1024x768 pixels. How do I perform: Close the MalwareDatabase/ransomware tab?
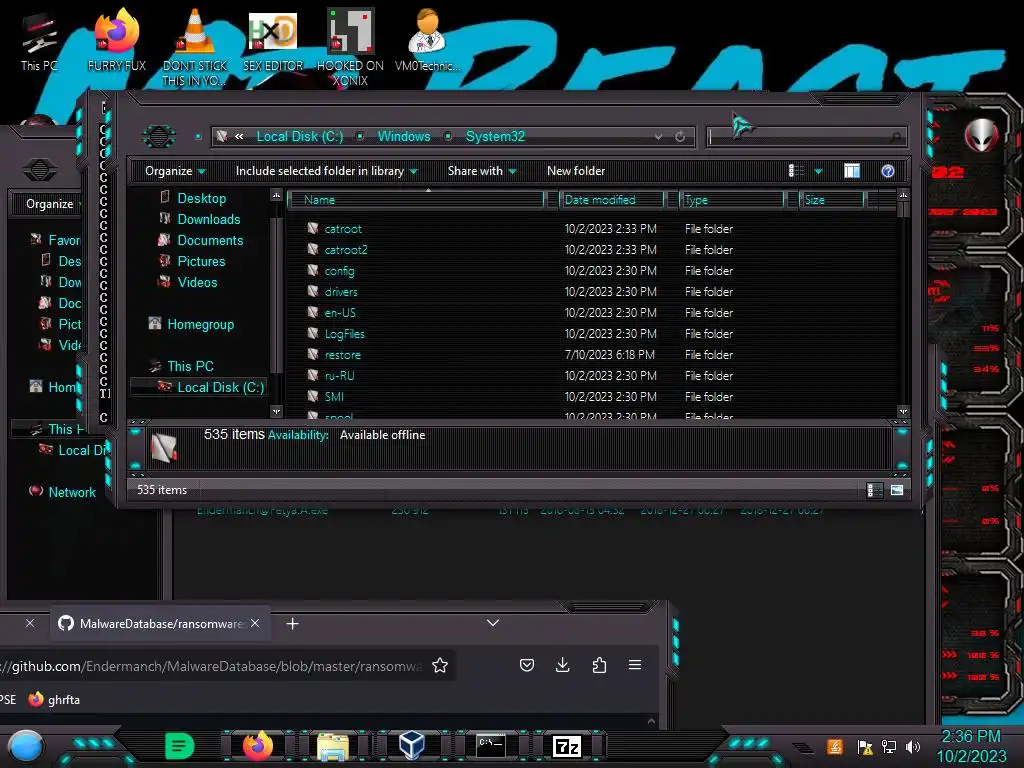tap(255, 623)
